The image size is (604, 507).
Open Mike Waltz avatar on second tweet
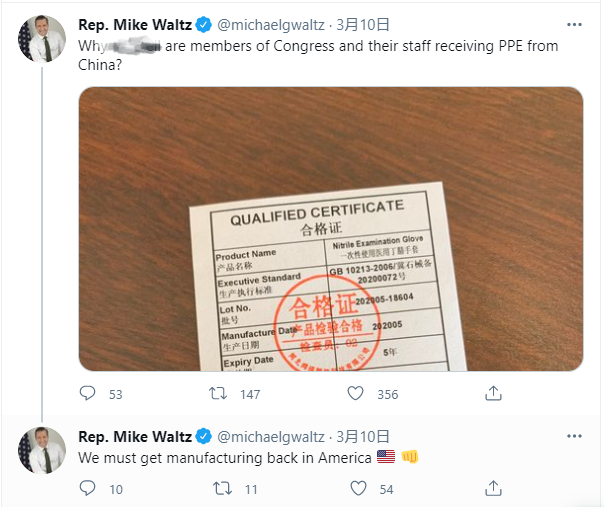40,451
